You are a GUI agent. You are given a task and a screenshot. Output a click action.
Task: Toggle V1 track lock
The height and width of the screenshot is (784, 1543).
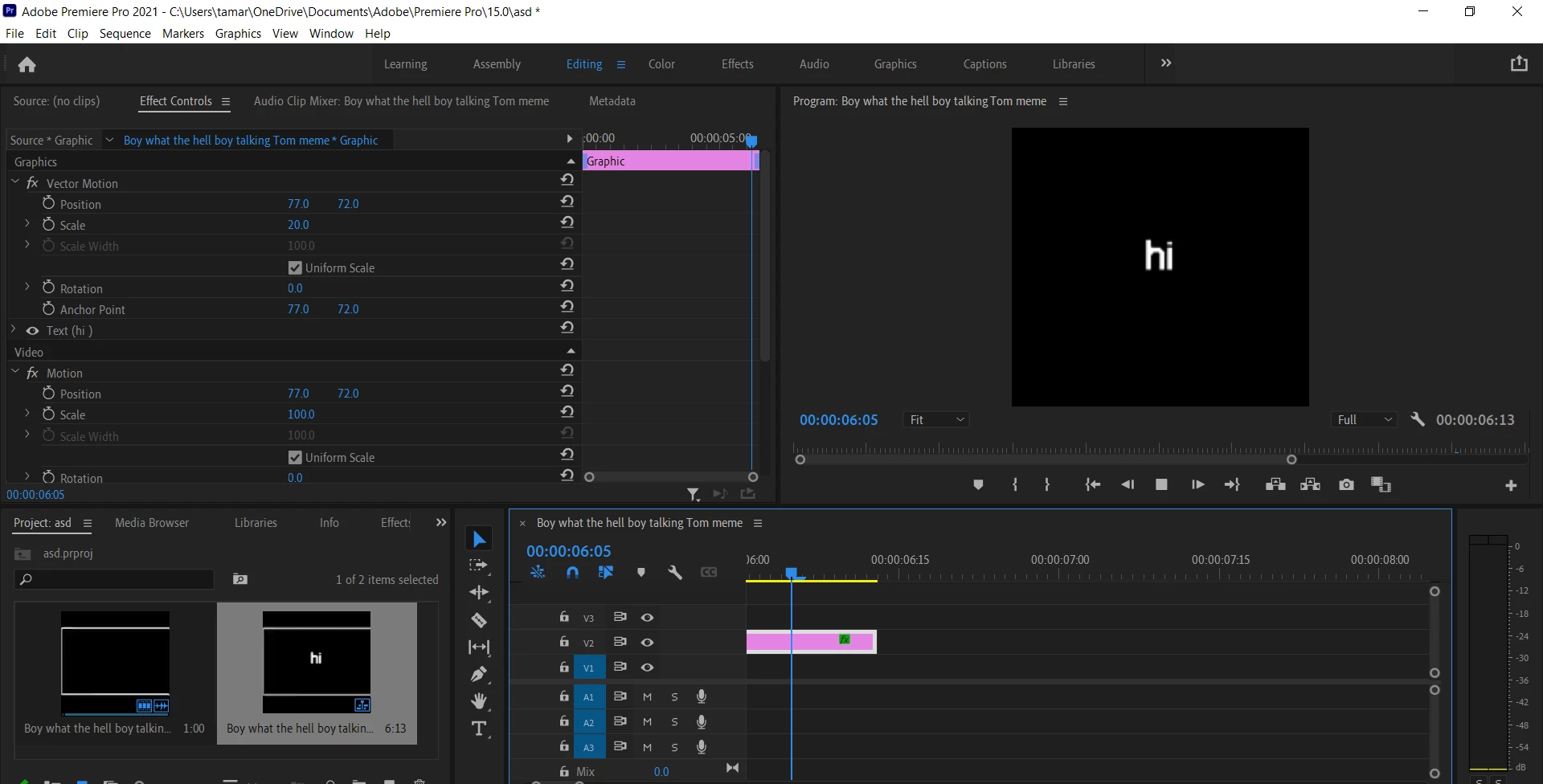tap(564, 667)
